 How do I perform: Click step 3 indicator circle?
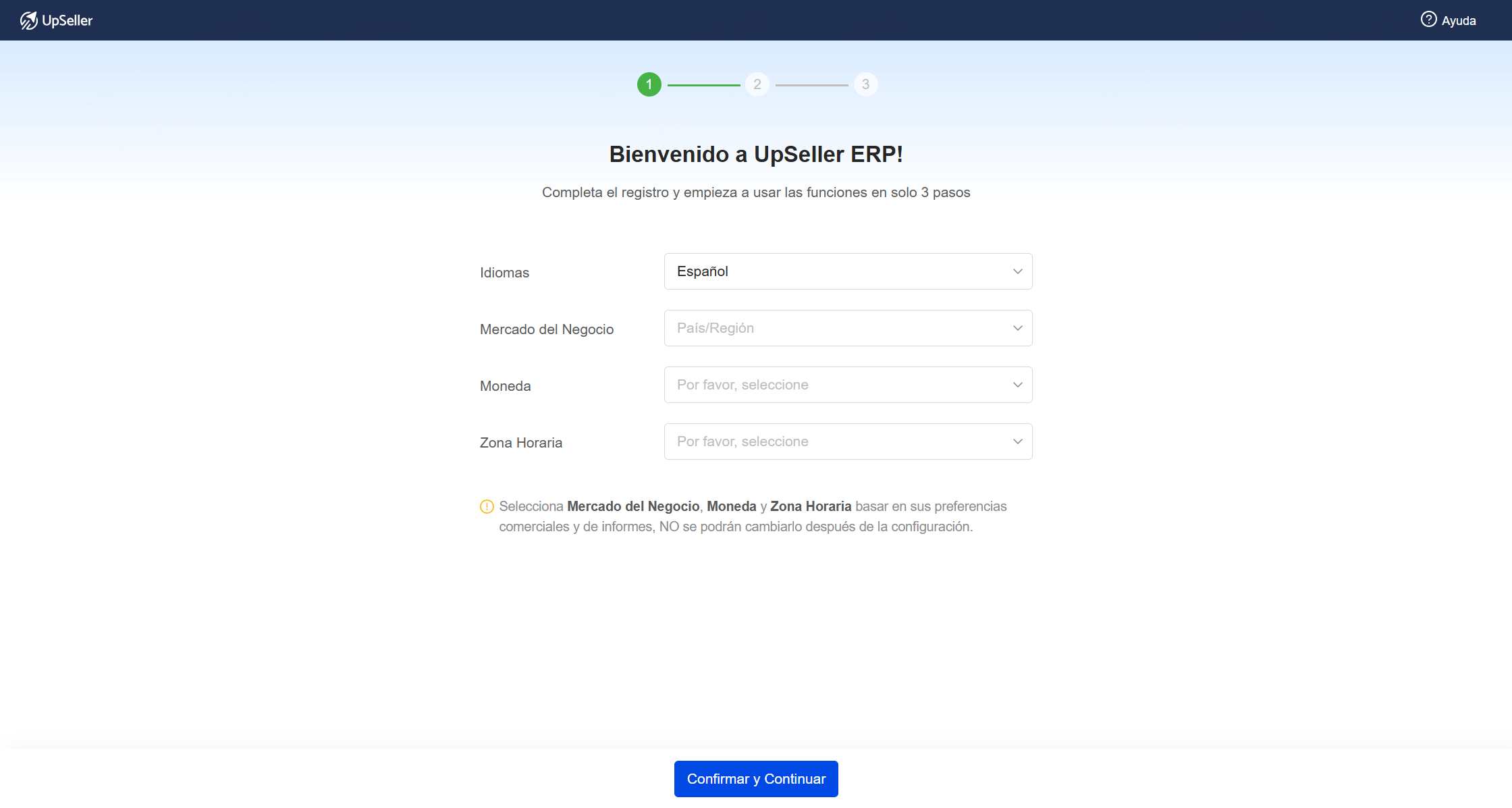coord(866,84)
